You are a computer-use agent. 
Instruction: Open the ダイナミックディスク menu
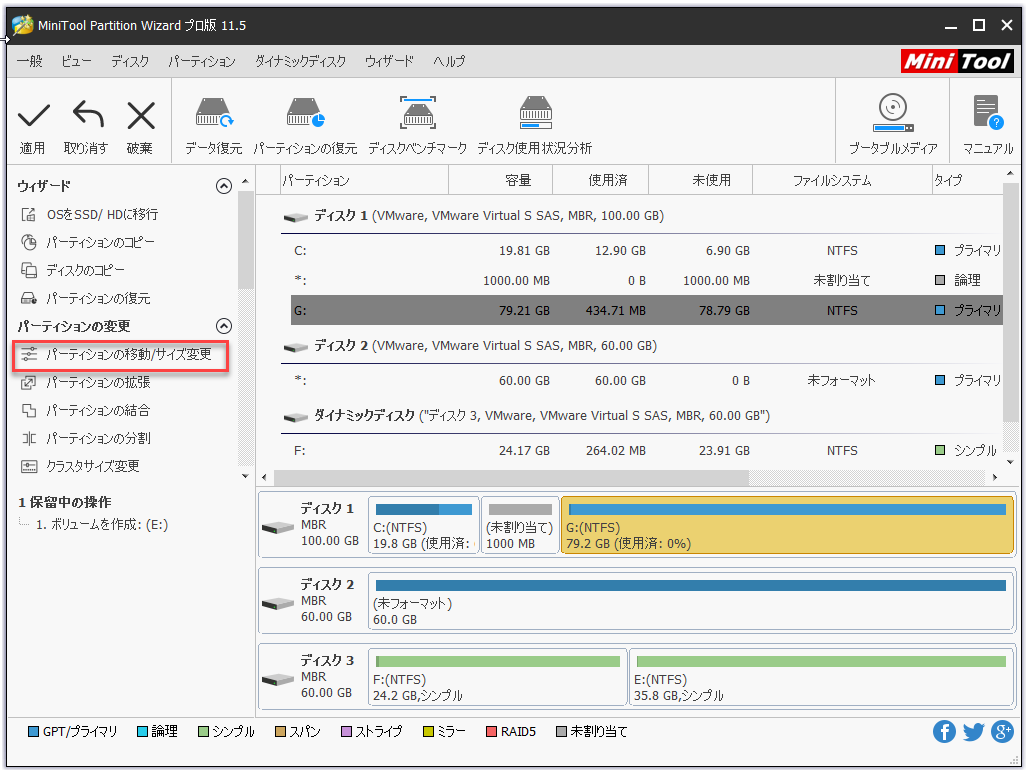point(301,62)
